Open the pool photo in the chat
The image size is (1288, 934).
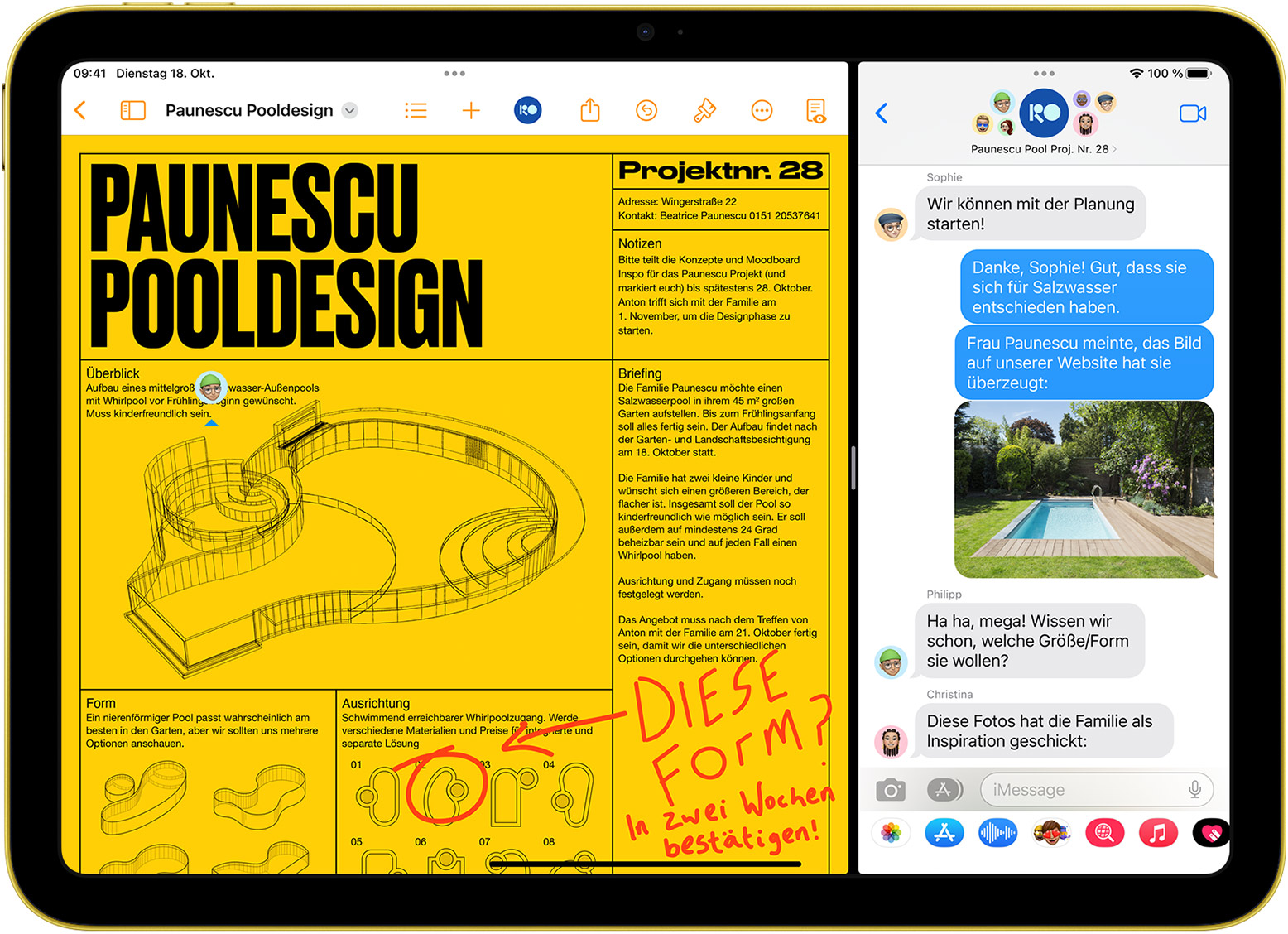[1084, 489]
